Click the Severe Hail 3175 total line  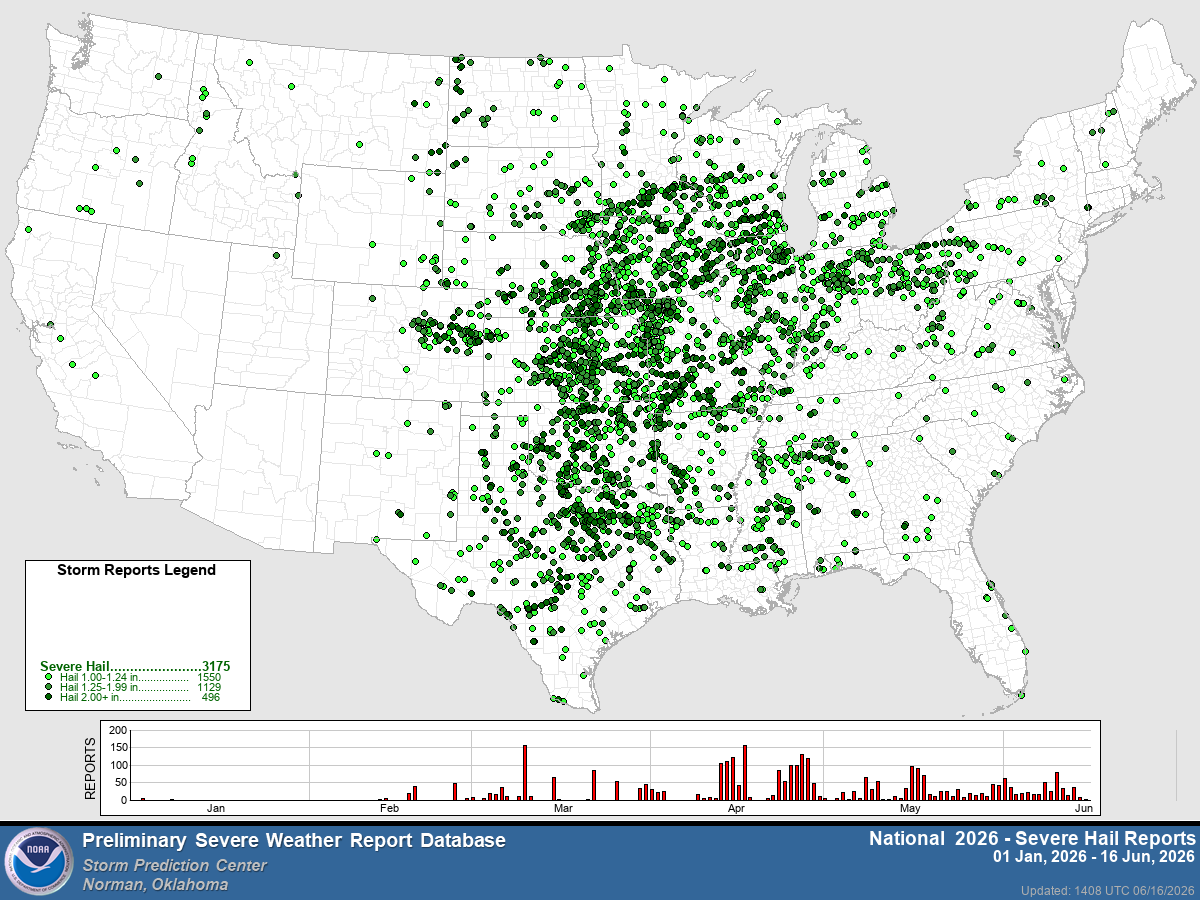click(136, 666)
